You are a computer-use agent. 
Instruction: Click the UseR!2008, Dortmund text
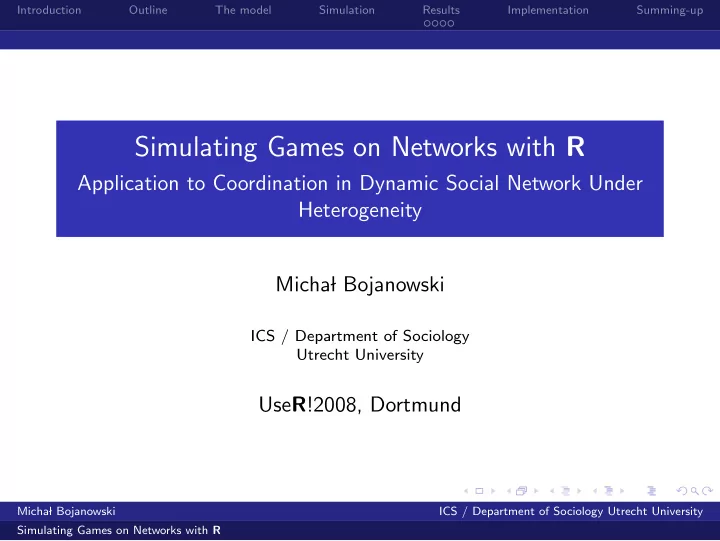(360, 405)
